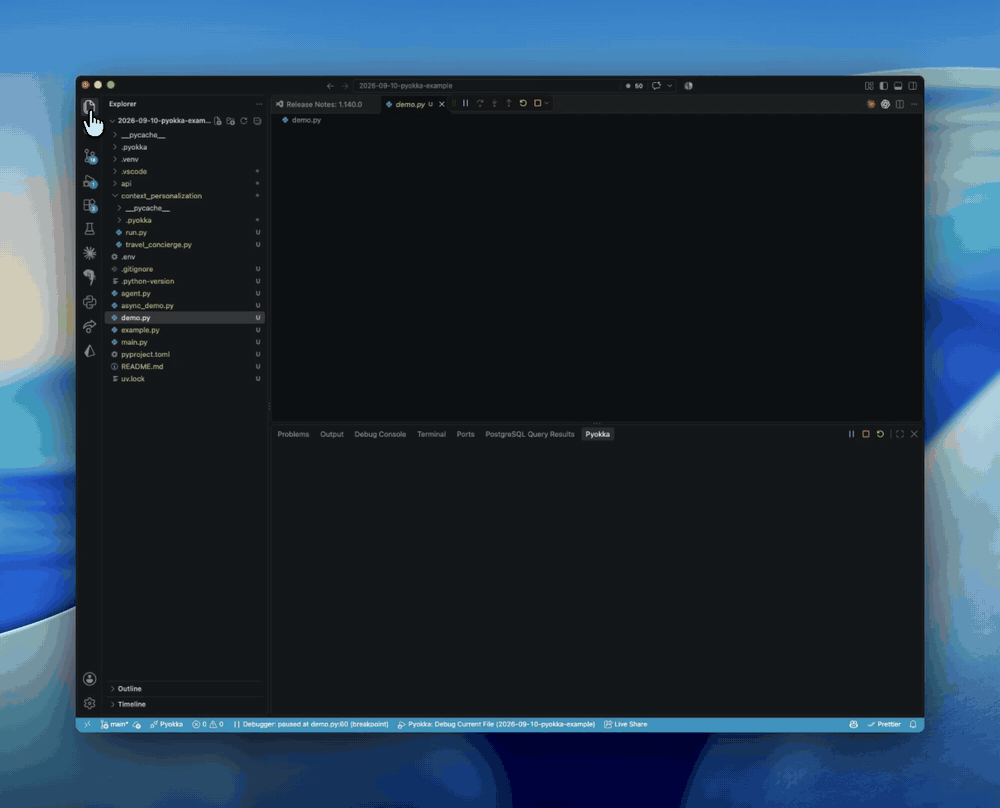This screenshot has height=808, width=1000.
Task: Open pyproject.toml file
Action: [x=185, y=355]
